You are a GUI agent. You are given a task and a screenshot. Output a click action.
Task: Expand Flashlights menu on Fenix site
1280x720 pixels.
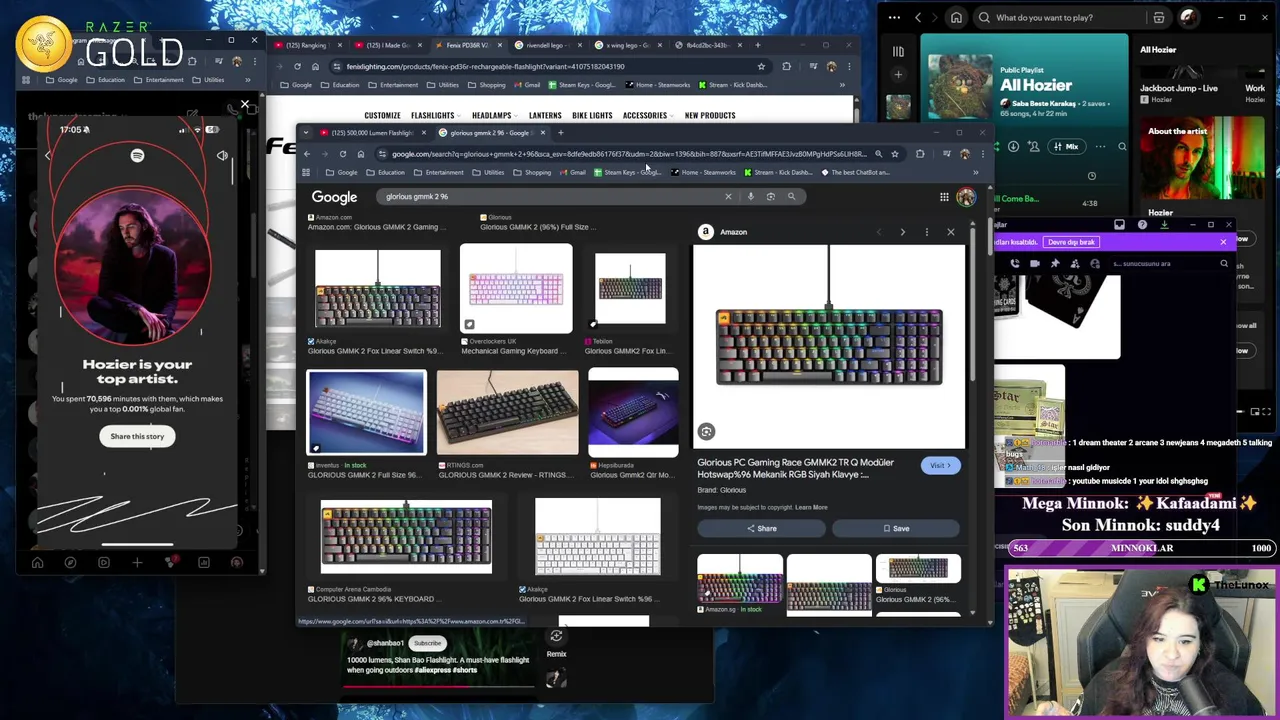click(x=436, y=115)
